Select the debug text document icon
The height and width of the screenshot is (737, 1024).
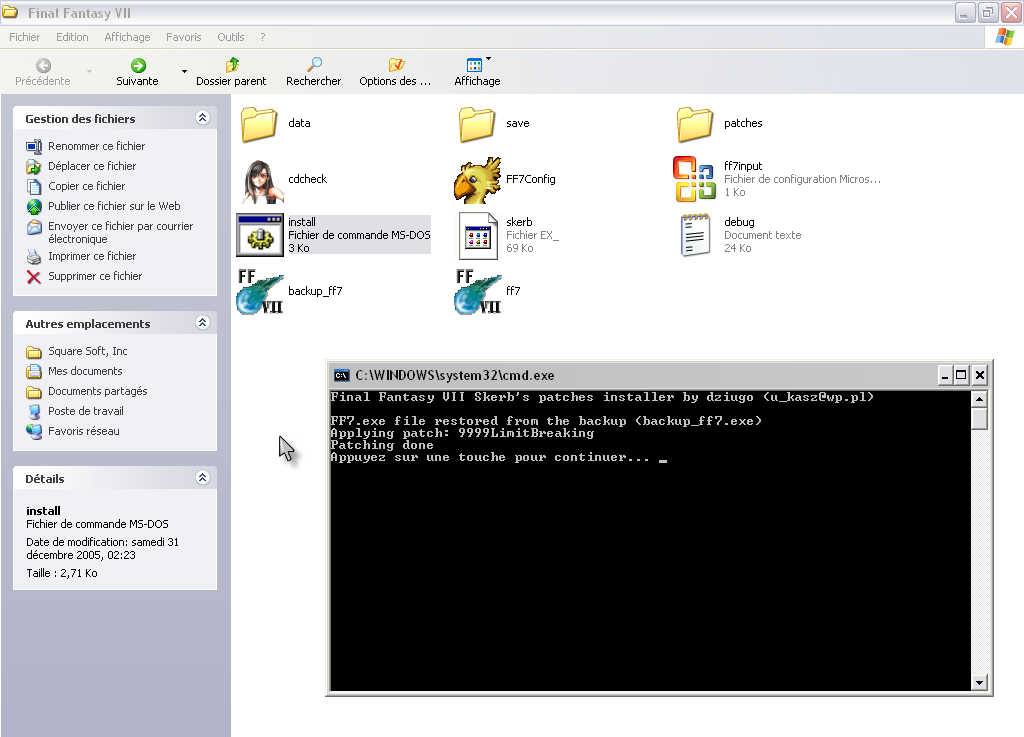pyautogui.click(x=695, y=235)
